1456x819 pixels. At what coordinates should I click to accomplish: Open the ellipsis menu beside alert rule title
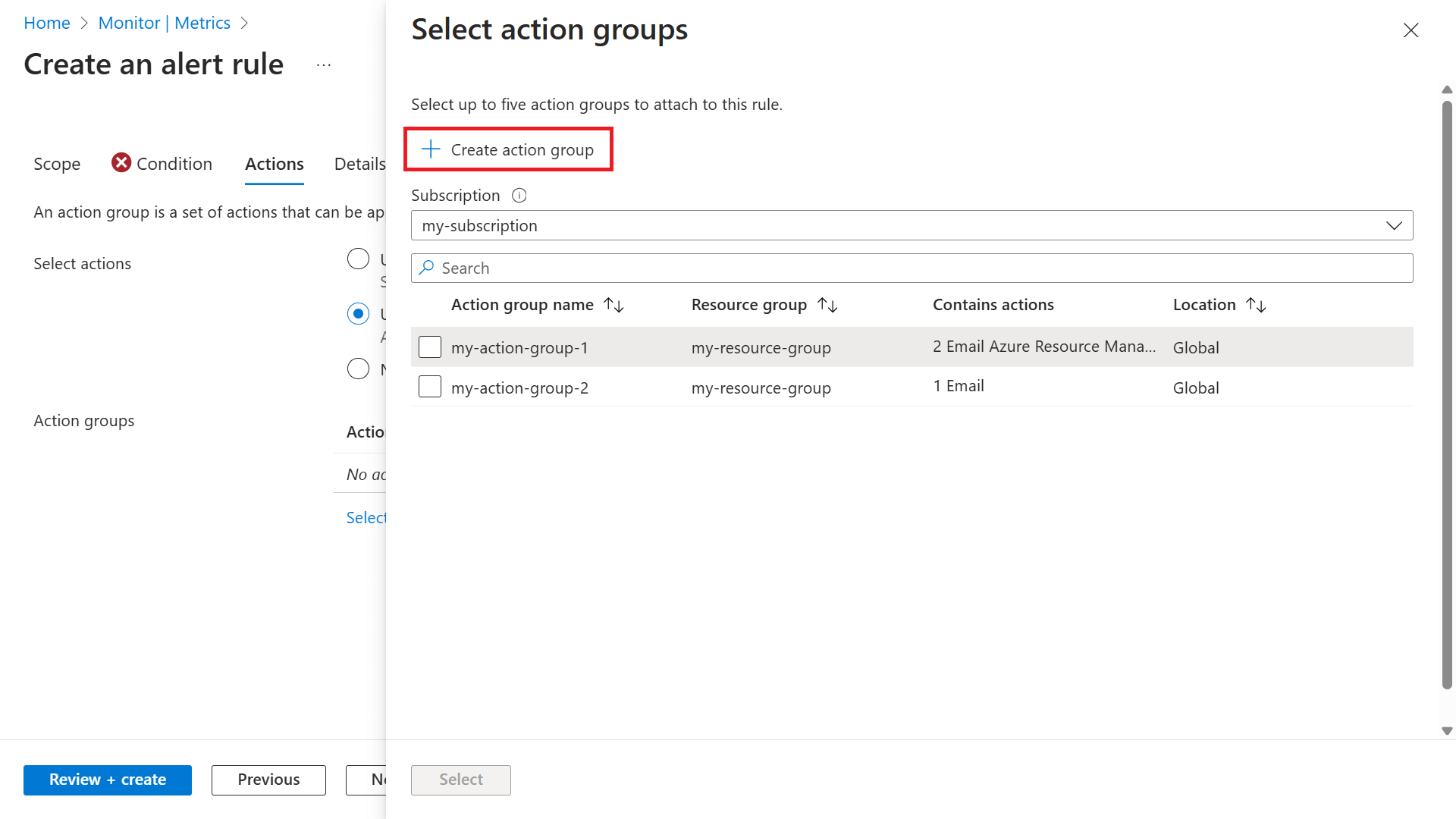tap(324, 65)
